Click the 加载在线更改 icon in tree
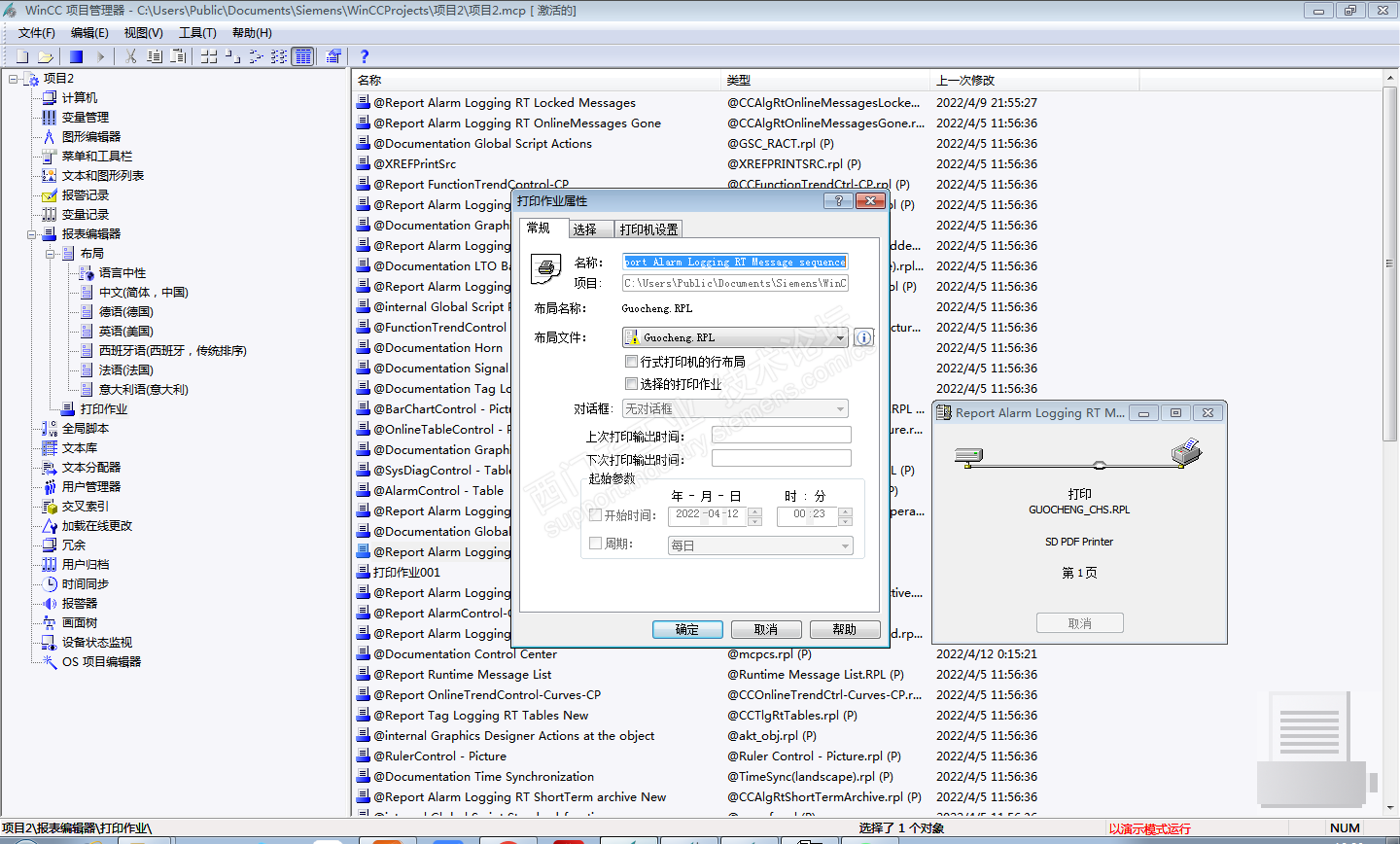This screenshot has width=1400, height=844. tap(50, 525)
